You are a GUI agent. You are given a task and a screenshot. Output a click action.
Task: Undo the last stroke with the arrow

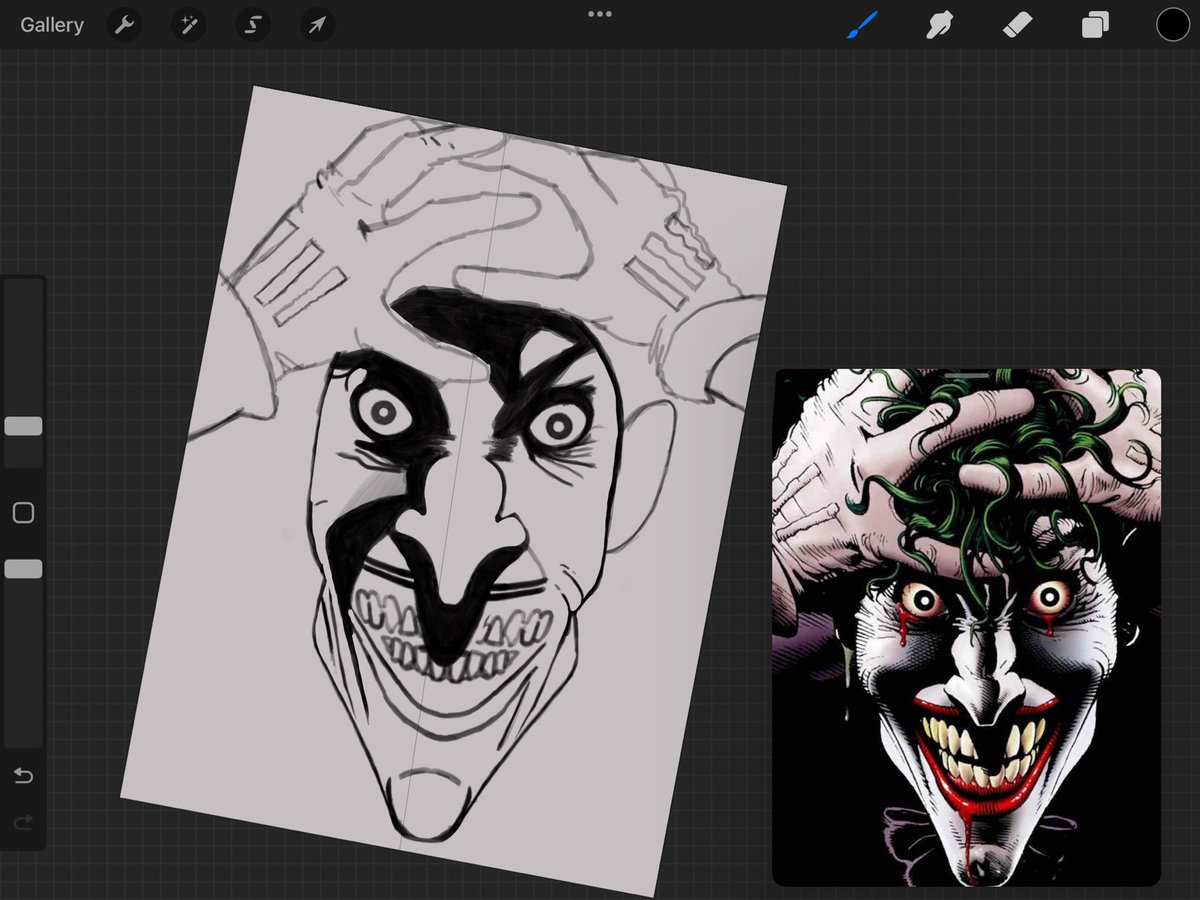click(x=23, y=776)
